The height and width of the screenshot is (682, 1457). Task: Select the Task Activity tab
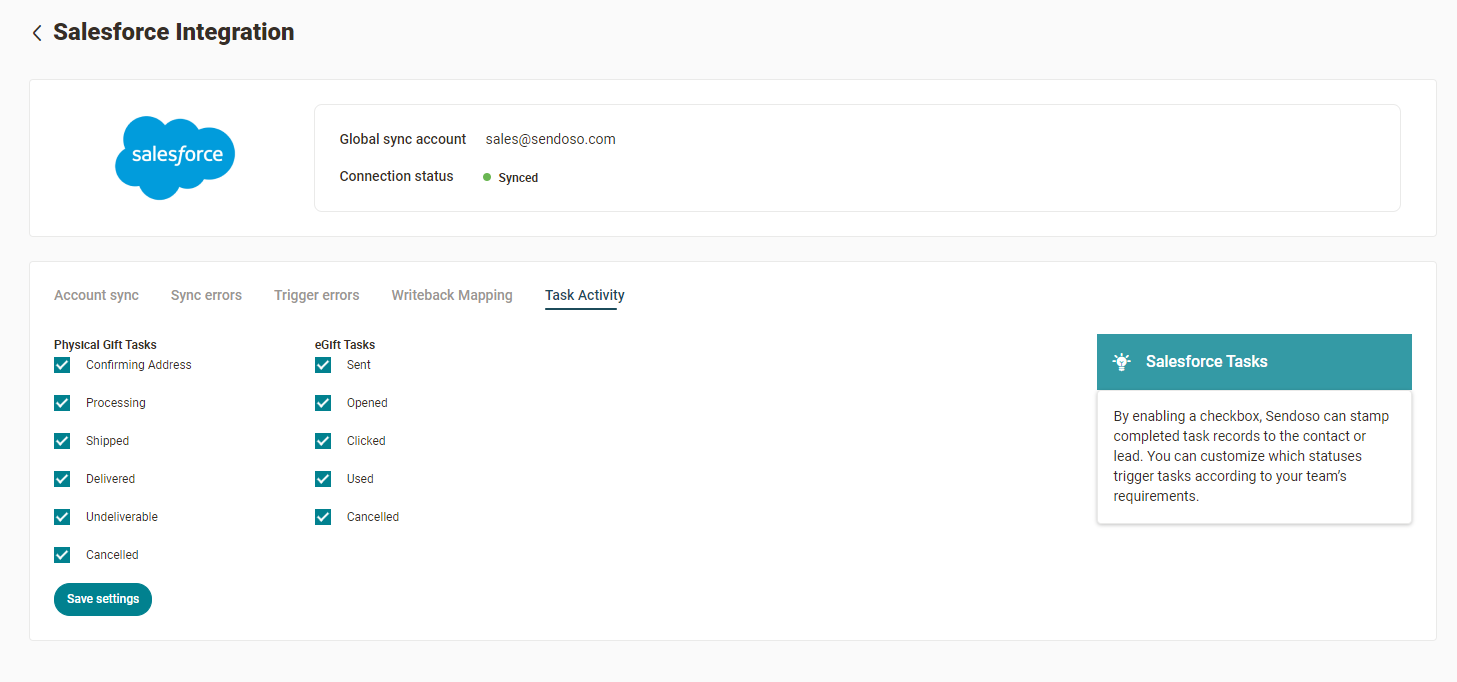(585, 295)
